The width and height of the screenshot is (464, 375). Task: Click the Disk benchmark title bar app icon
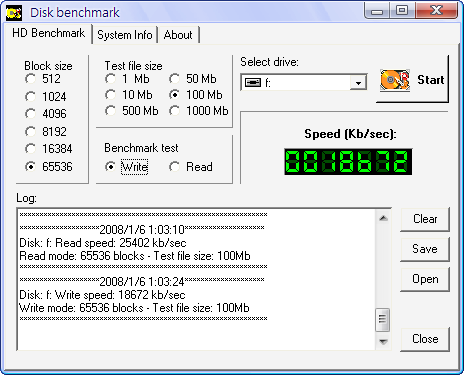pyautogui.click(x=14, y=13)
